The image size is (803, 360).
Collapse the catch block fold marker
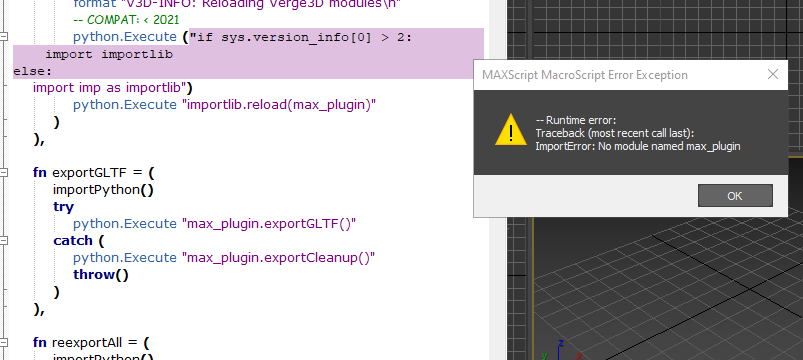pos(4,240)
